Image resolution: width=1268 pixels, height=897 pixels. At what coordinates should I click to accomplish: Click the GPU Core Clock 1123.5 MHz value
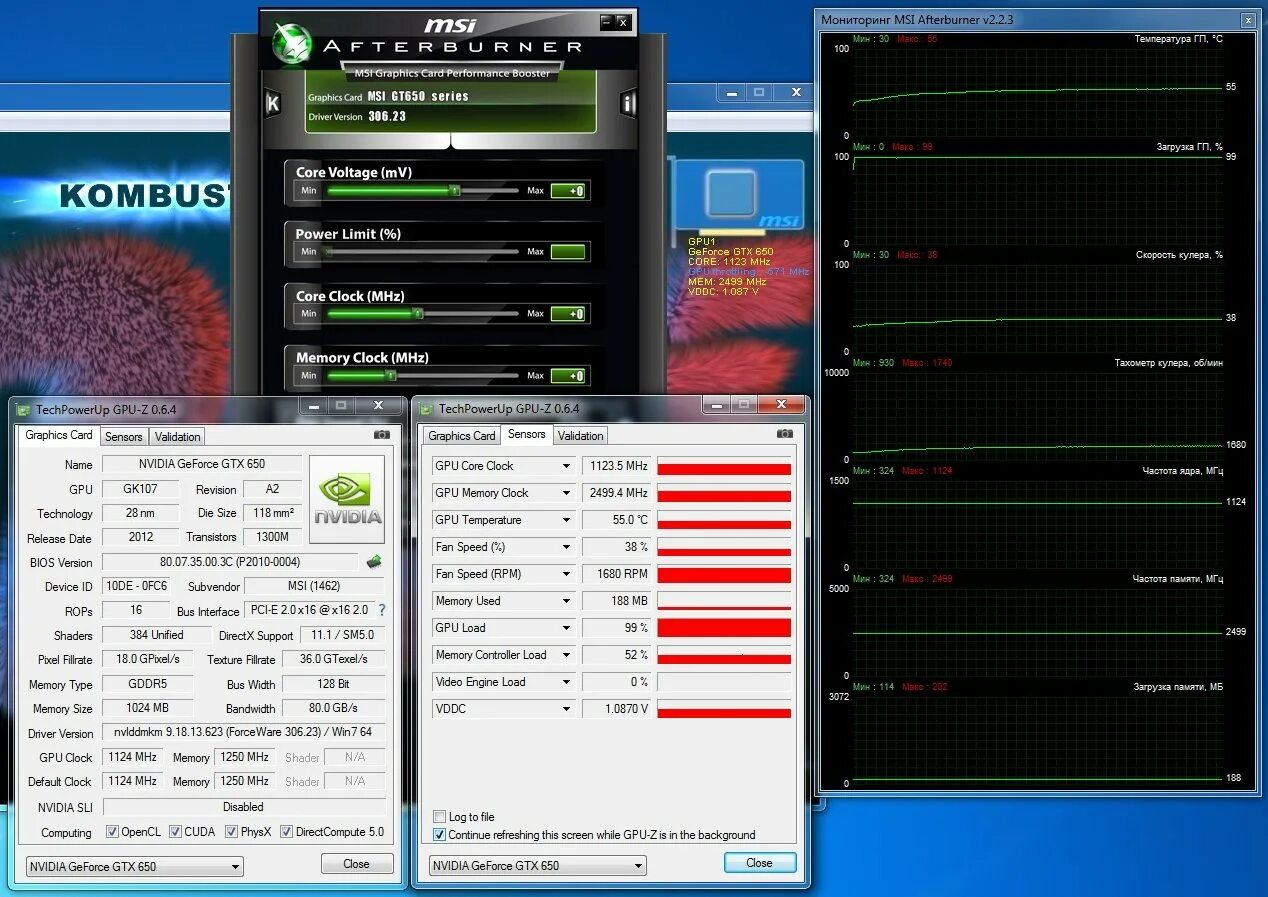coord(617,466)
